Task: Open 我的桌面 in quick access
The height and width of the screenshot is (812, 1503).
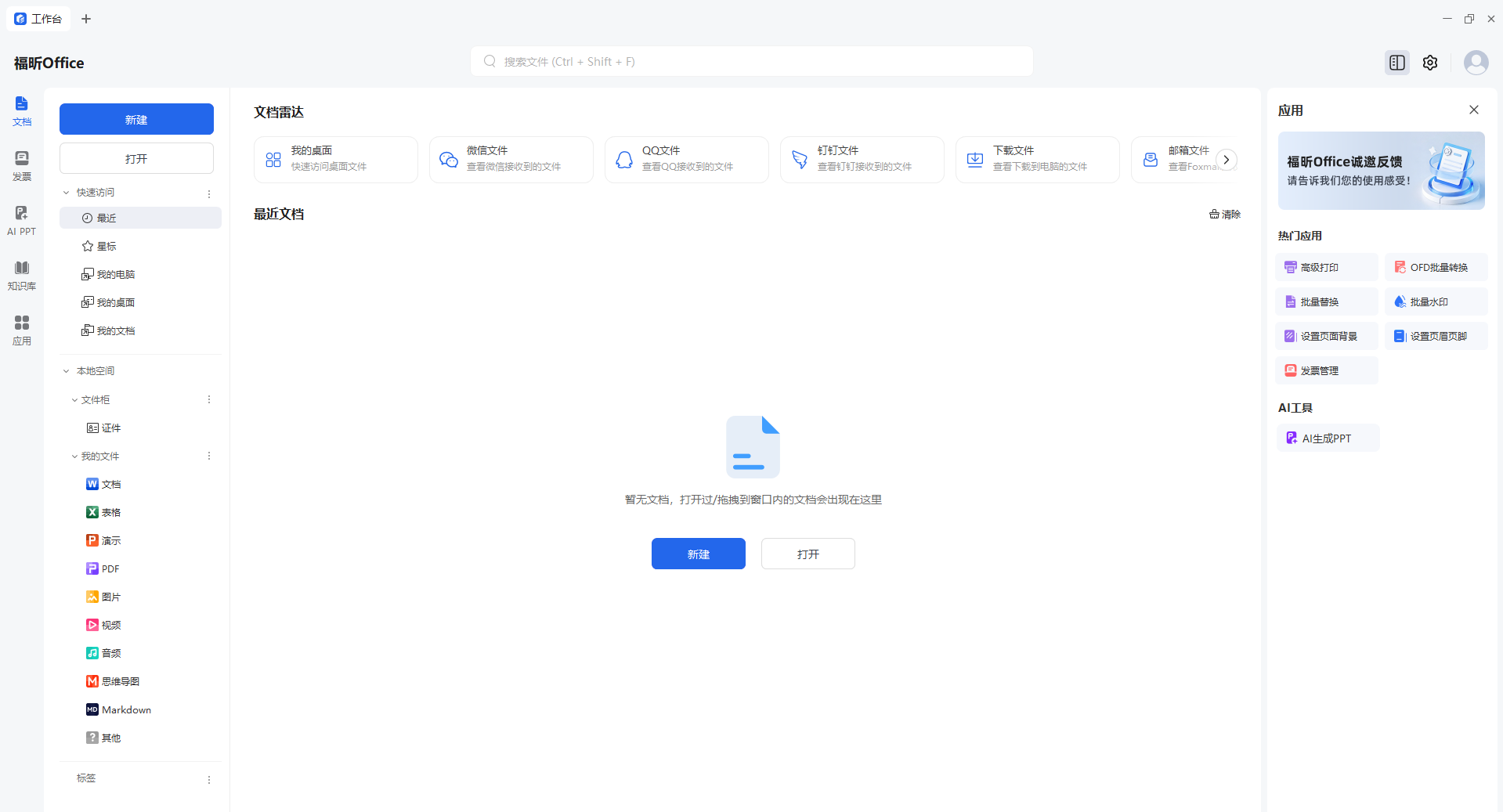Action: point(140,302)
